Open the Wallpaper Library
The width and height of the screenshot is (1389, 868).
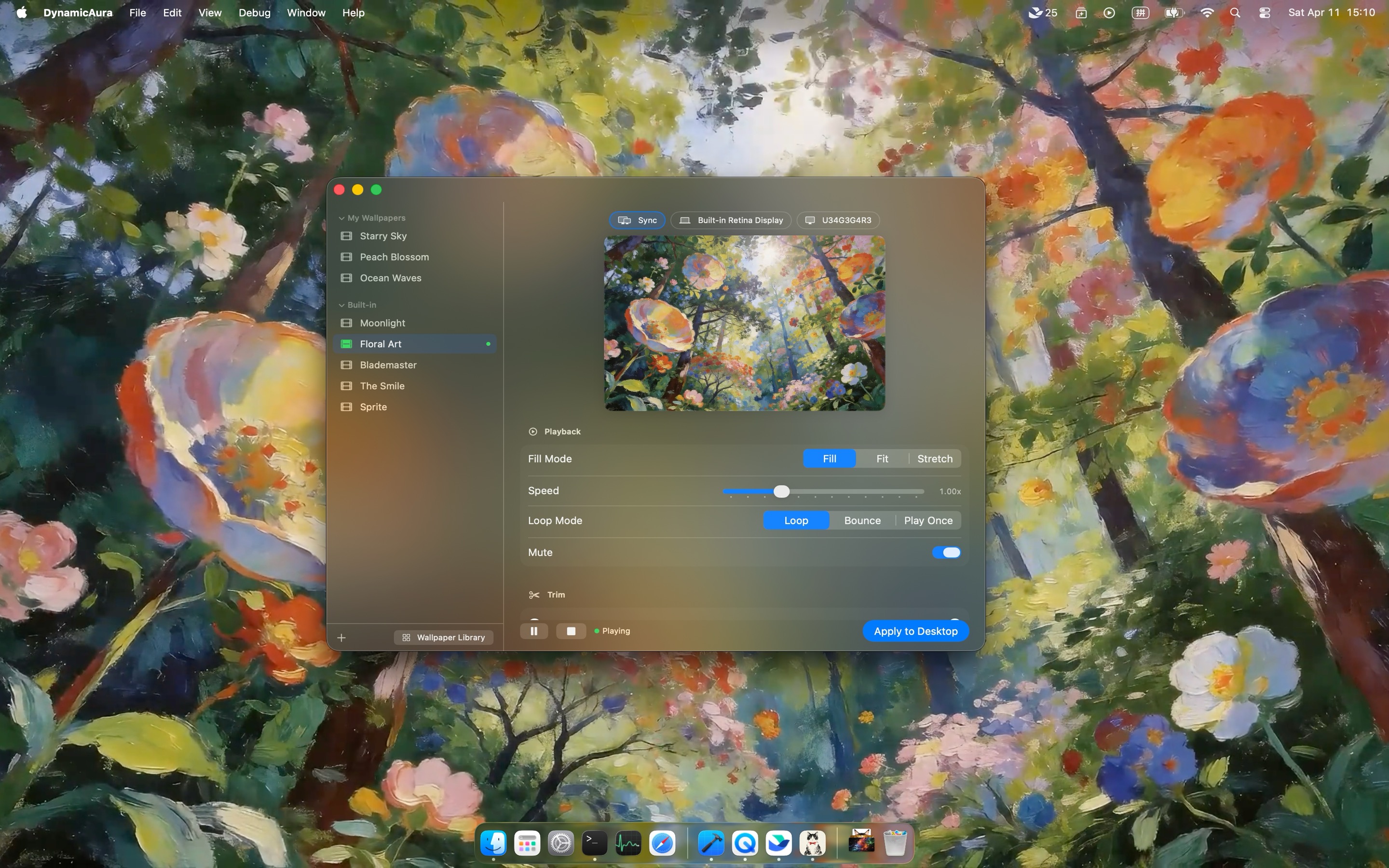(443, 637)
